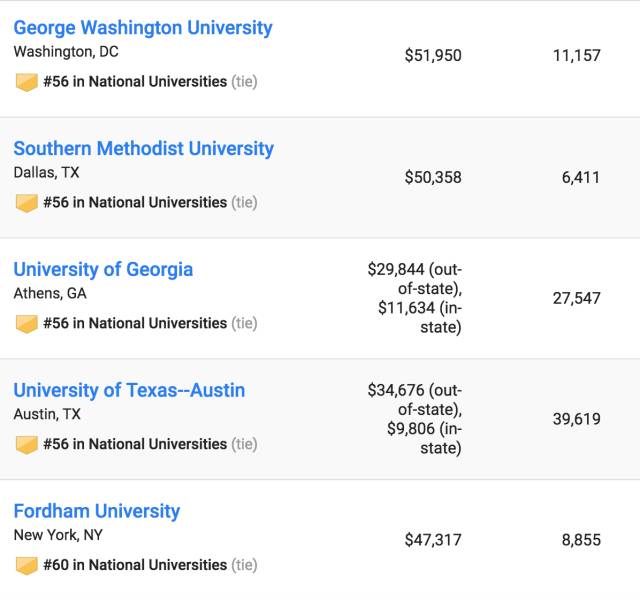Screen dimensions: 640x600
Task: Click George Washington's #56 in National Universities ranking
Action: (x=135, y=82)
